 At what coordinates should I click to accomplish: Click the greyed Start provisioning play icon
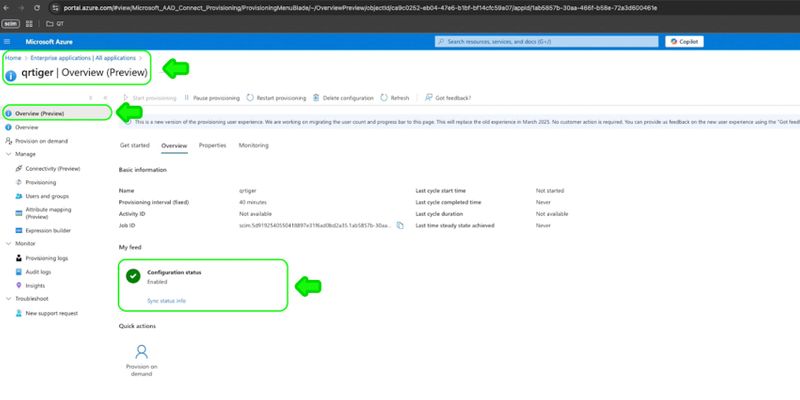pos(126,97)
